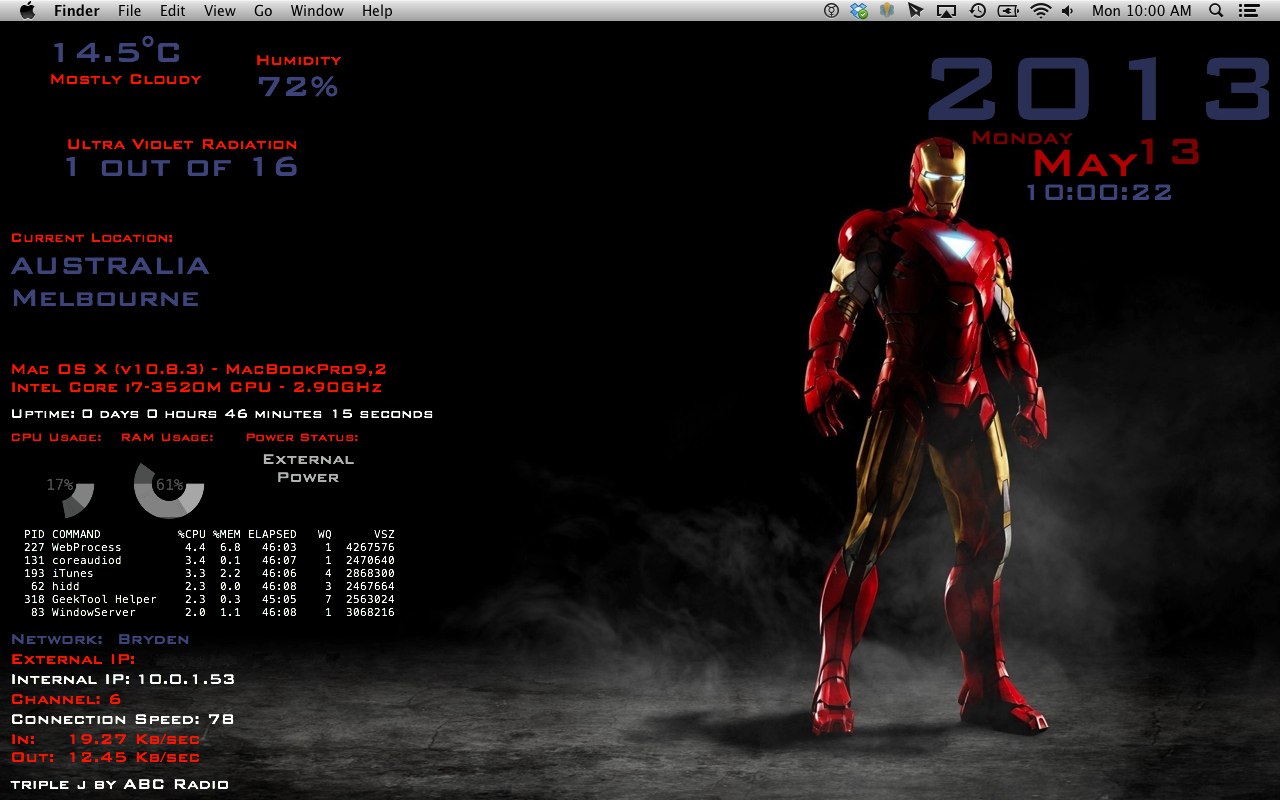Open the File menu
This screenshot has height=800, width=1280.
(x=129, y=11)
